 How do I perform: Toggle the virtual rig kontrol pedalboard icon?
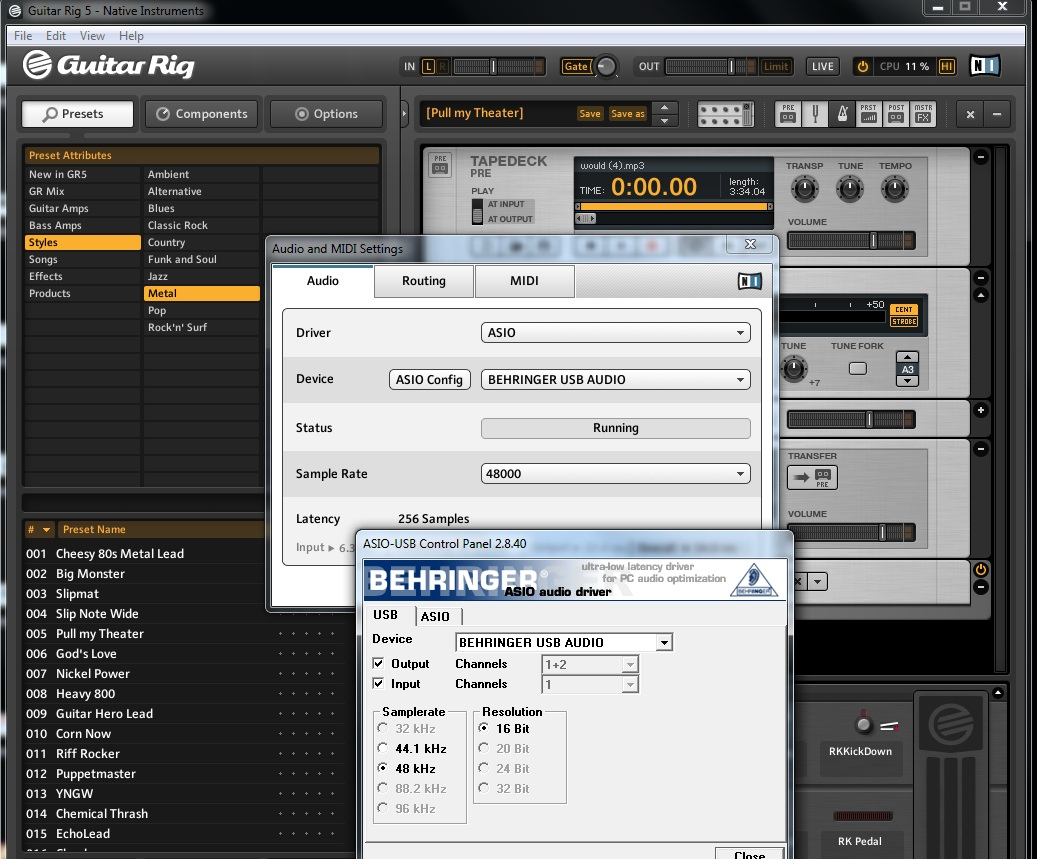point(725,113)
